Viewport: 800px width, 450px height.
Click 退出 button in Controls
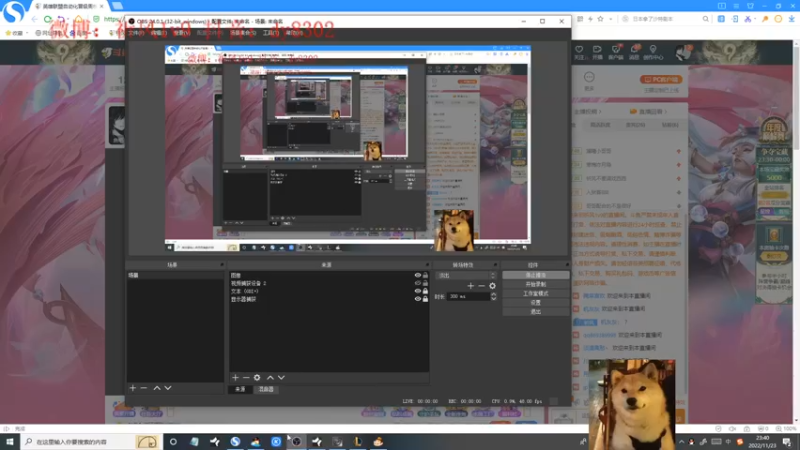pos(536,312)
